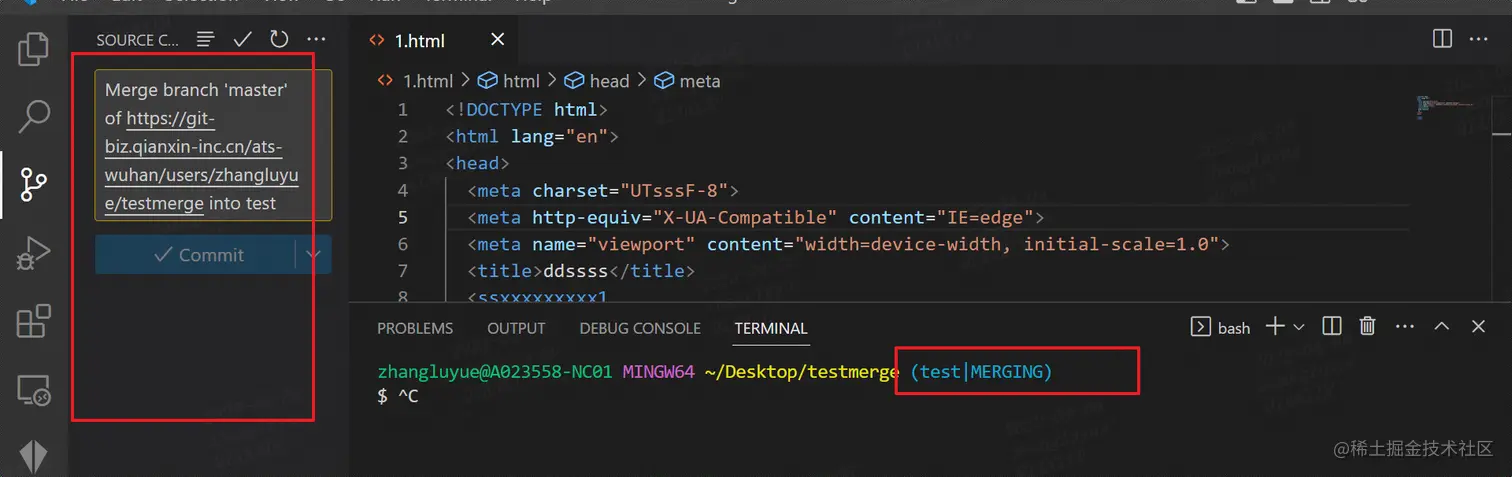This screenshot has height=477, width=1512.
Task: Open the commit options dropdown arrow
Action: coord(313,255)
